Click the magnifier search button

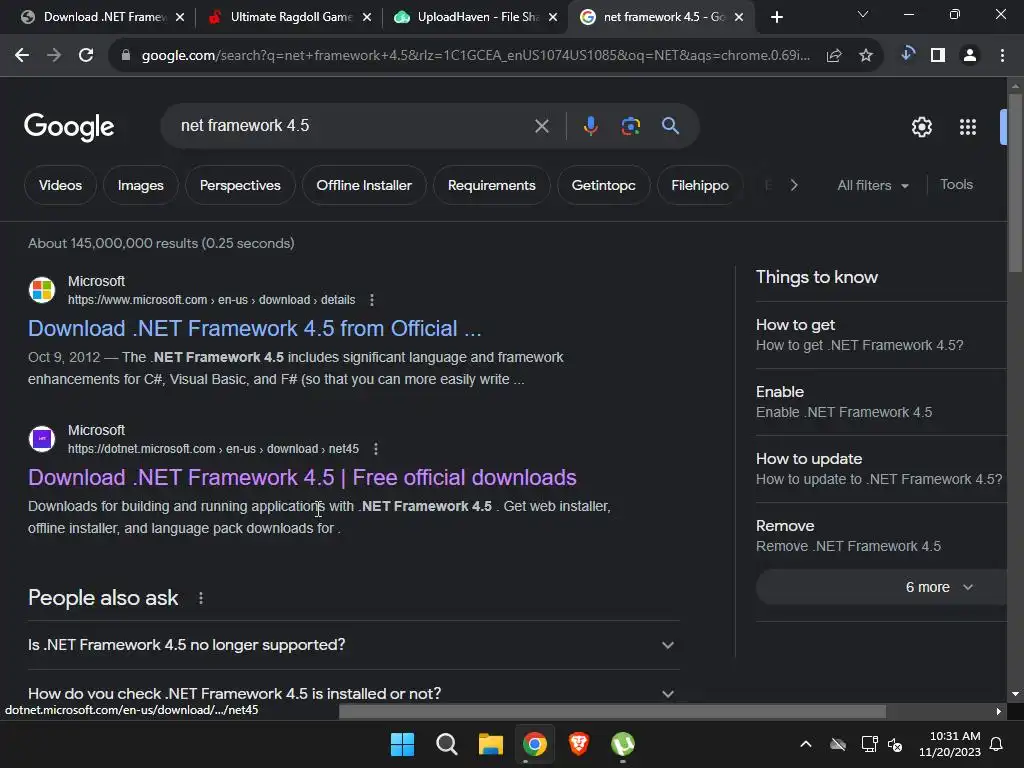tap(670, 125)
